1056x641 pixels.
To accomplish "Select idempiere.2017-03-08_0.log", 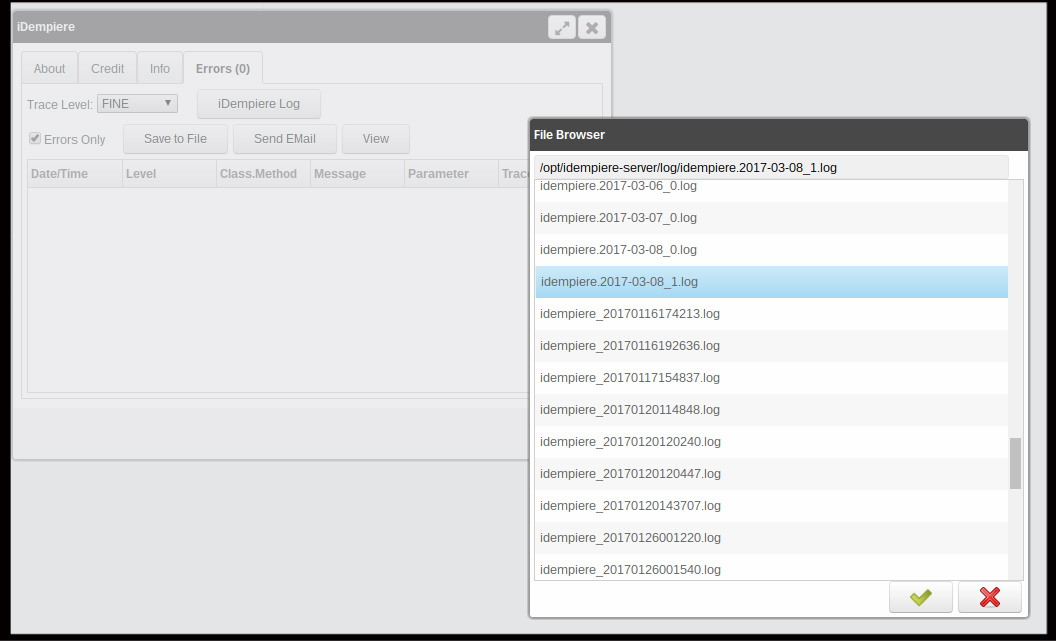I will pyautogui.click(x=772, y=250).
